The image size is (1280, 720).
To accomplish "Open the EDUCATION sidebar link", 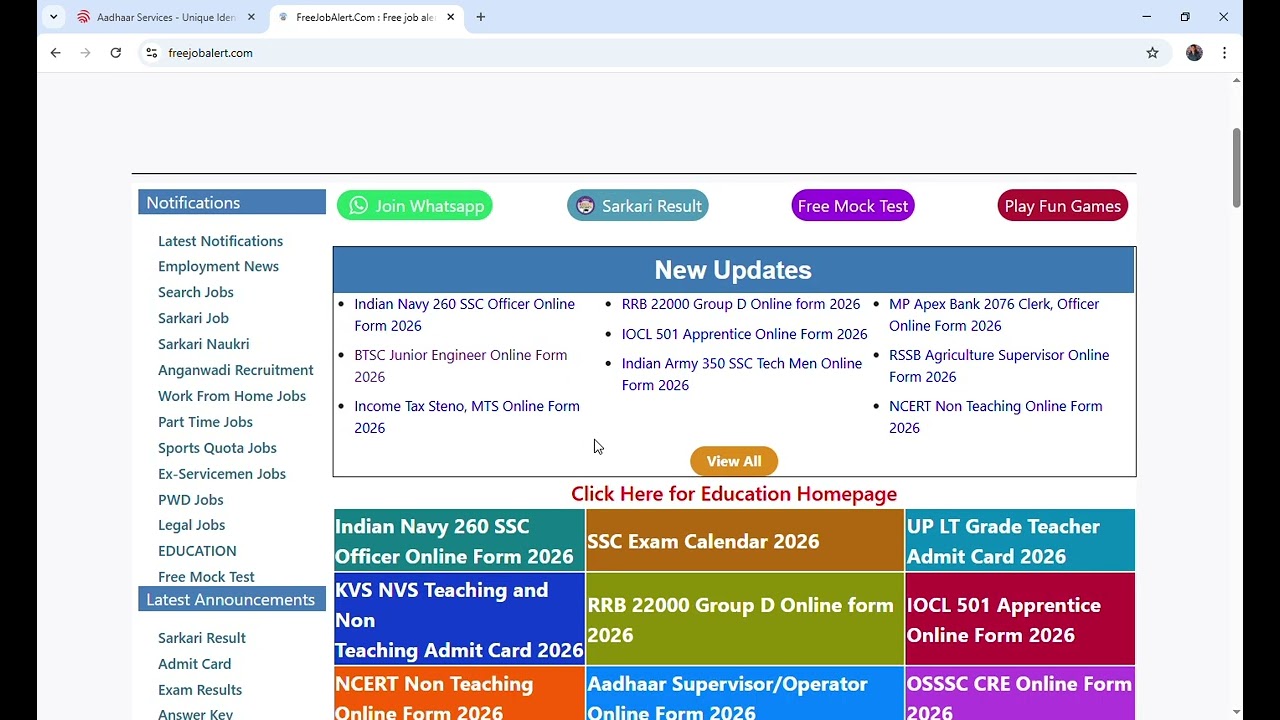I will click(197, 551).
